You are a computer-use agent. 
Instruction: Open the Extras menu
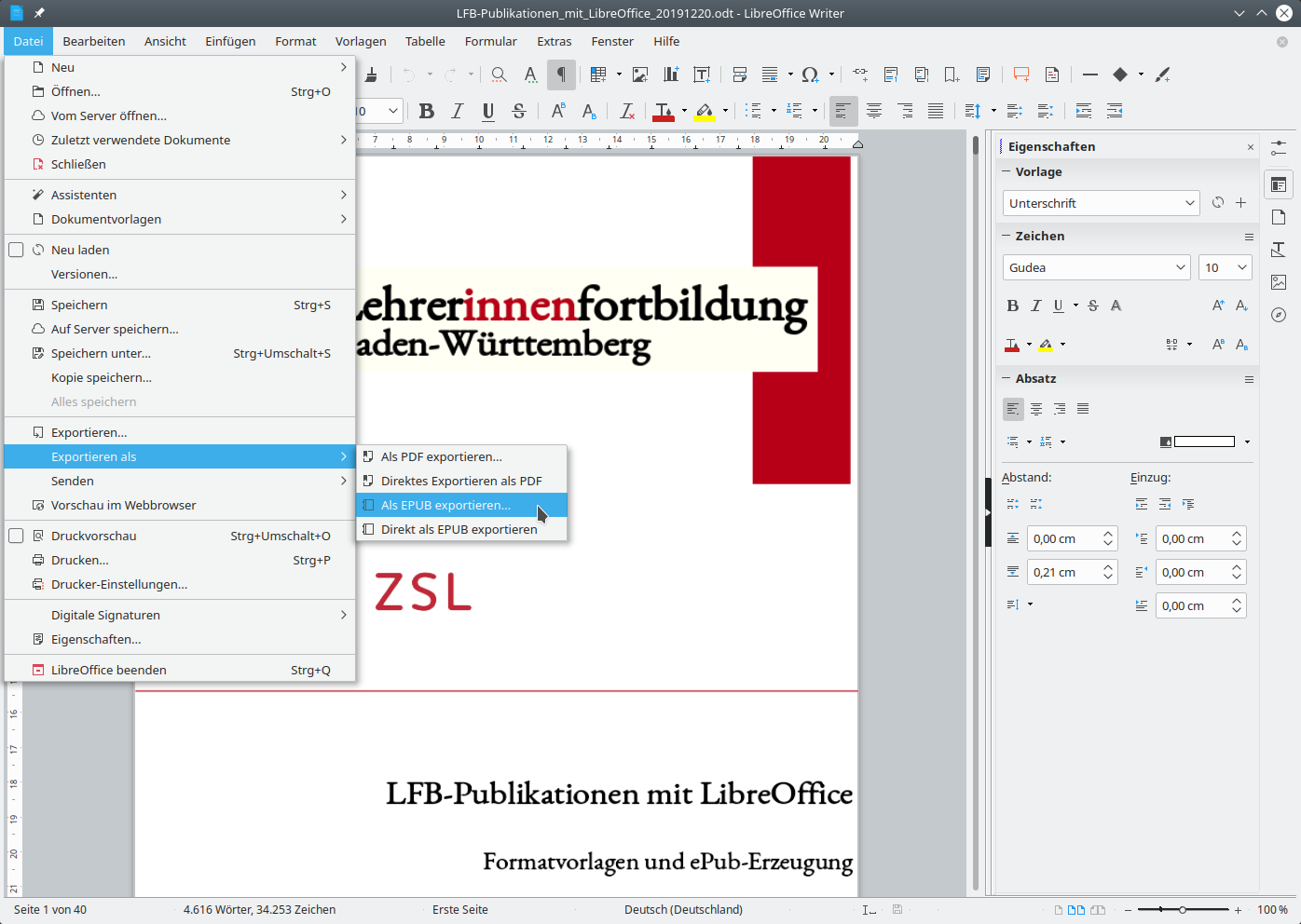point(554,41)
